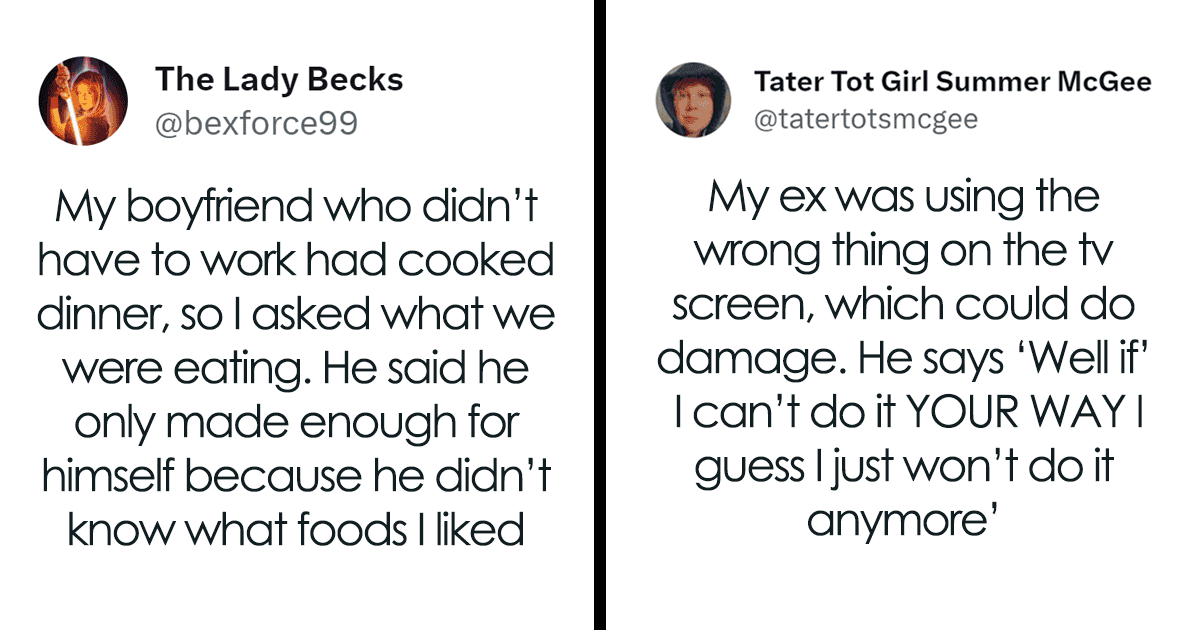Click the final word 'anymore'
Viewport: 1200px width, 630px height.
click(897, 519)
